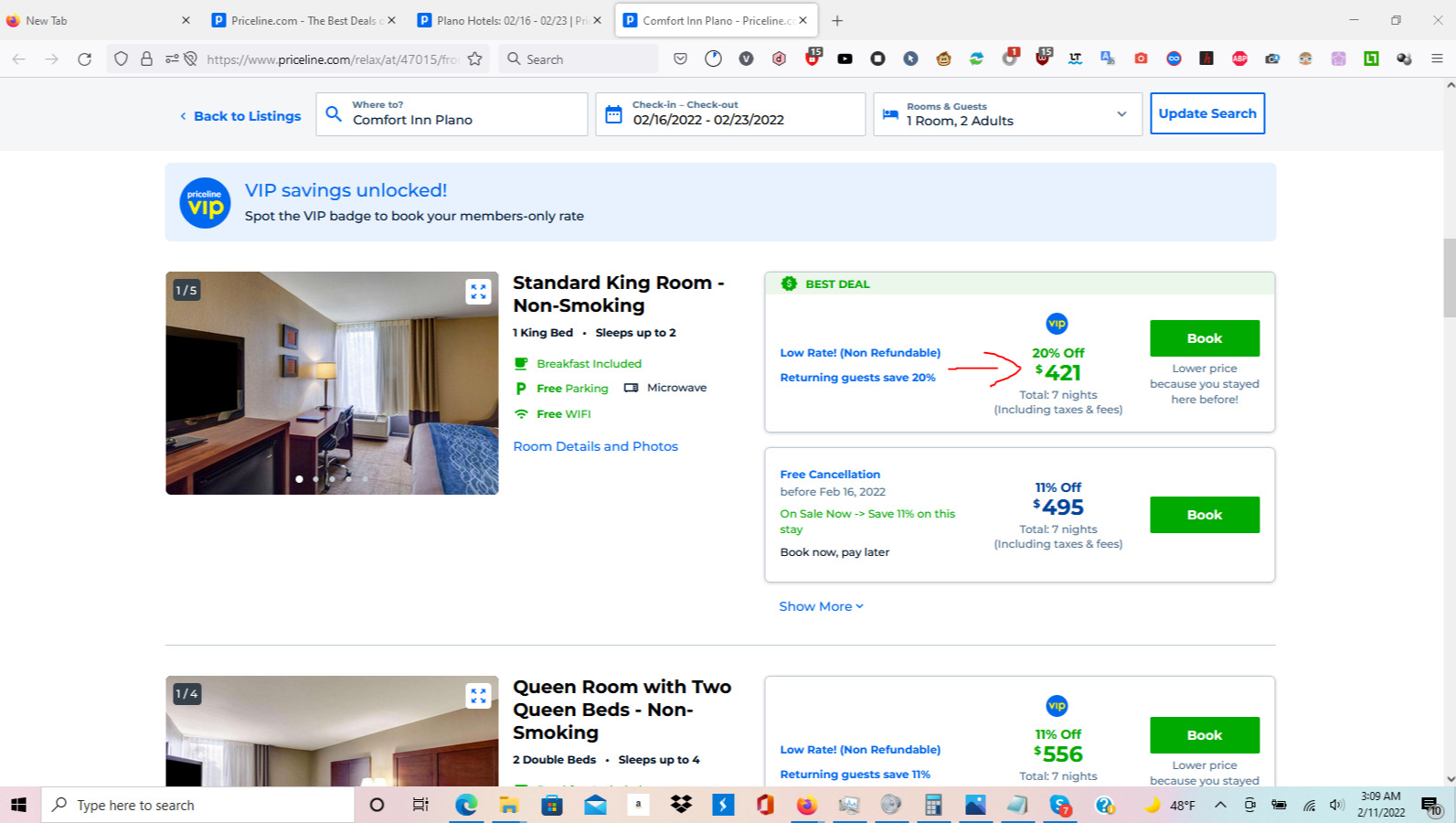Select second photo dot in carousel
Image resolution: width=1456 pixels, height=823 pixels.
315,479
